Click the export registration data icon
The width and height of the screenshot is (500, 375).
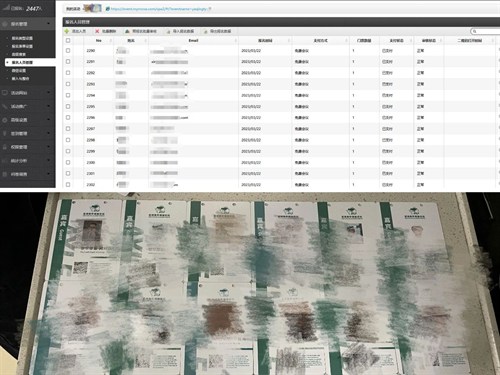tap(205, 31)
